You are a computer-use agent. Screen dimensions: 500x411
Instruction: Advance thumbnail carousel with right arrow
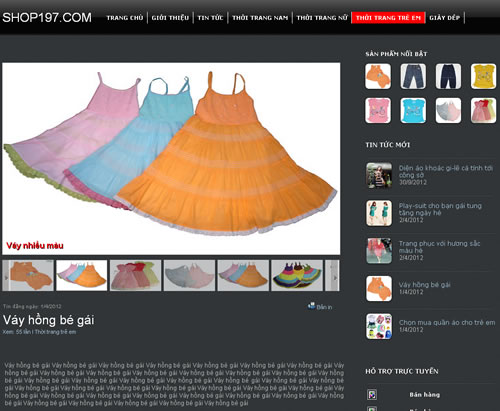click(x=335, y=275)
